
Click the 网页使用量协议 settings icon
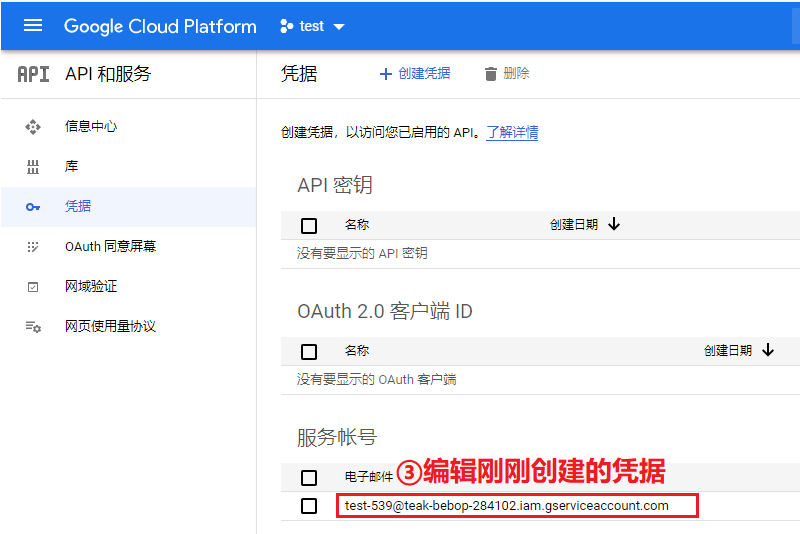click(33, 327)
